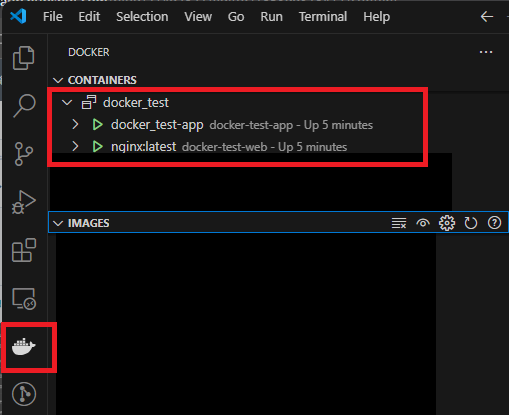Screen dimensions: 510x415
Task: Click the back navigation arrow
Action: [487, 16]
